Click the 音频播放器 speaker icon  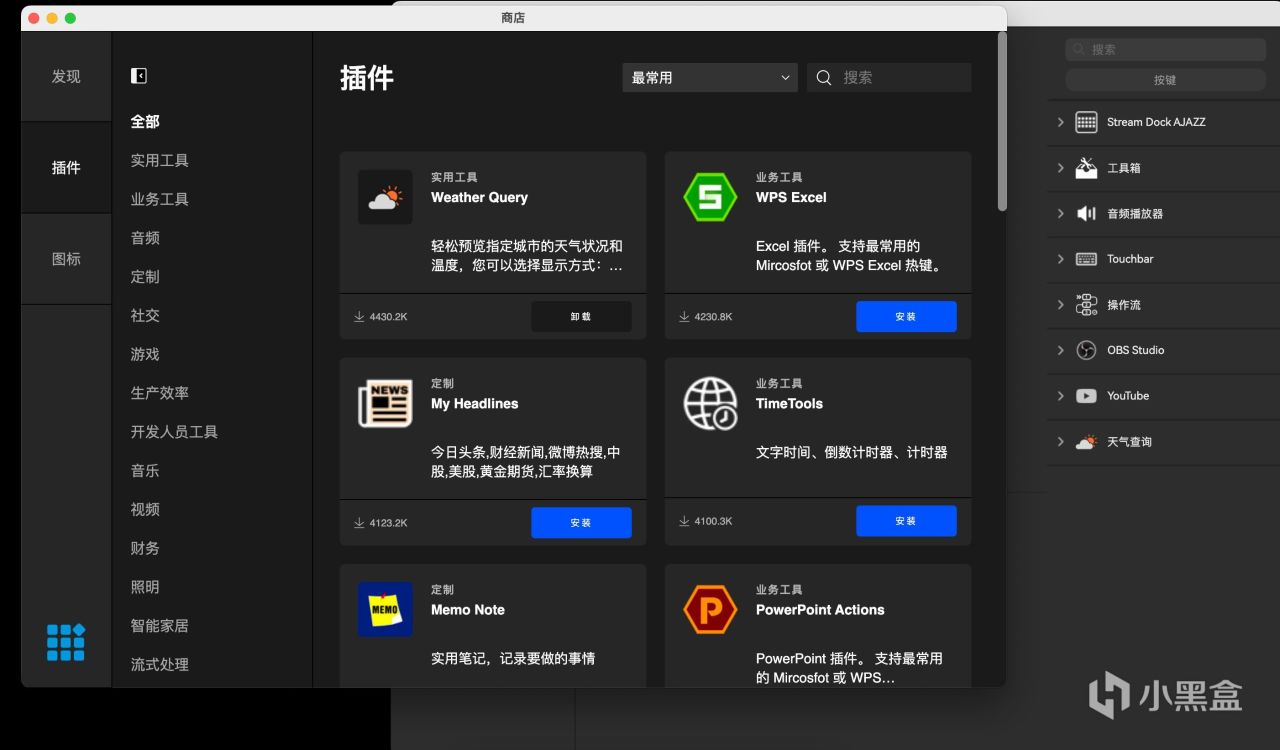click(x=1086, y=213)
